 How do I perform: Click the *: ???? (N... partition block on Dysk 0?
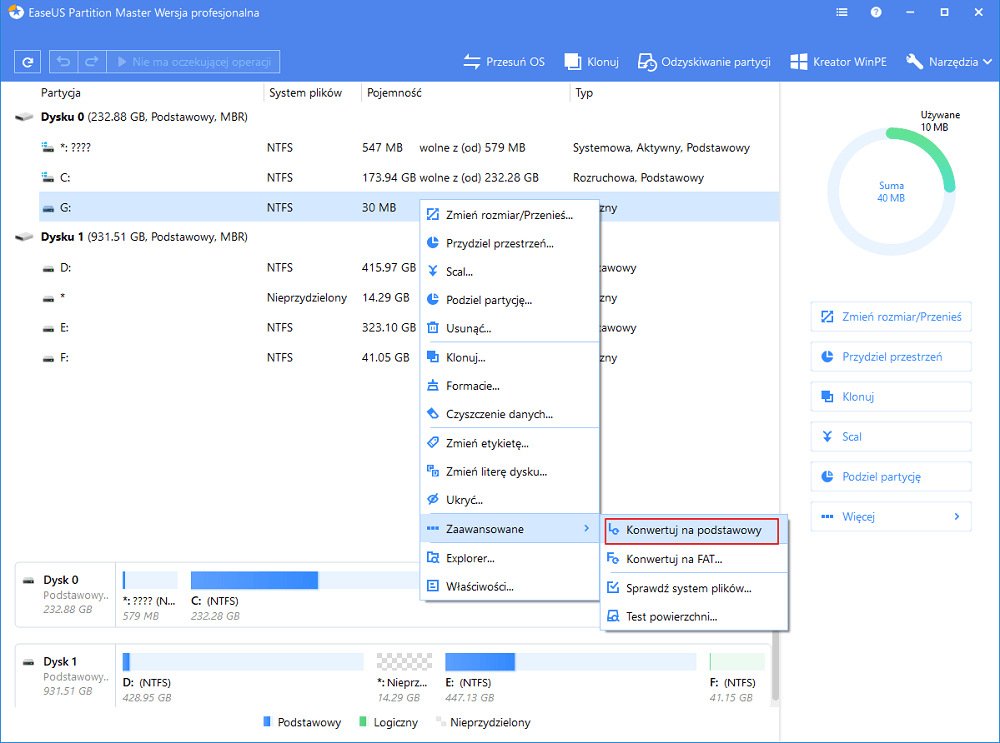tap(150, 580)
